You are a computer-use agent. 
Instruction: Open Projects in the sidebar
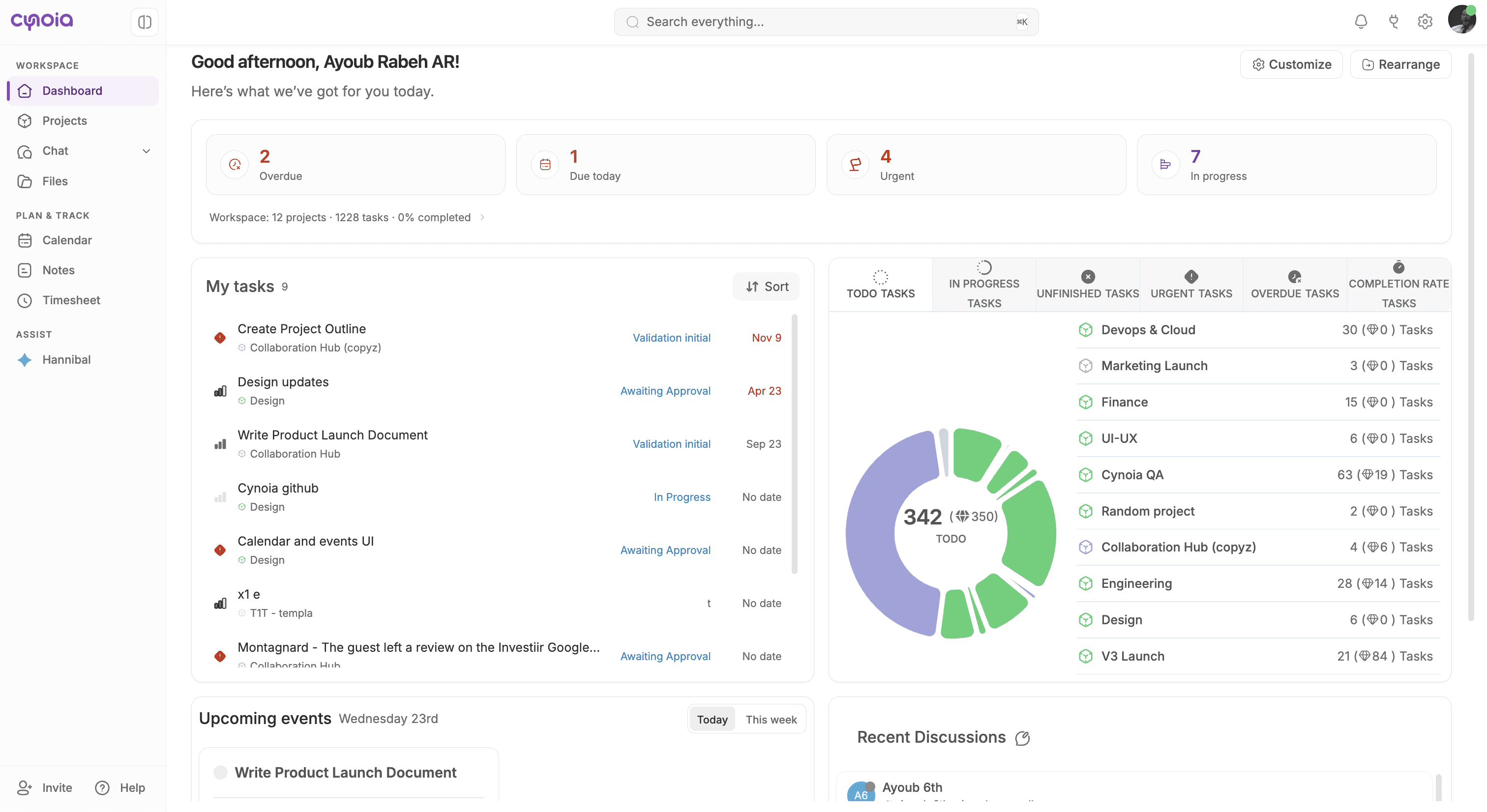(x=83, y=121)
